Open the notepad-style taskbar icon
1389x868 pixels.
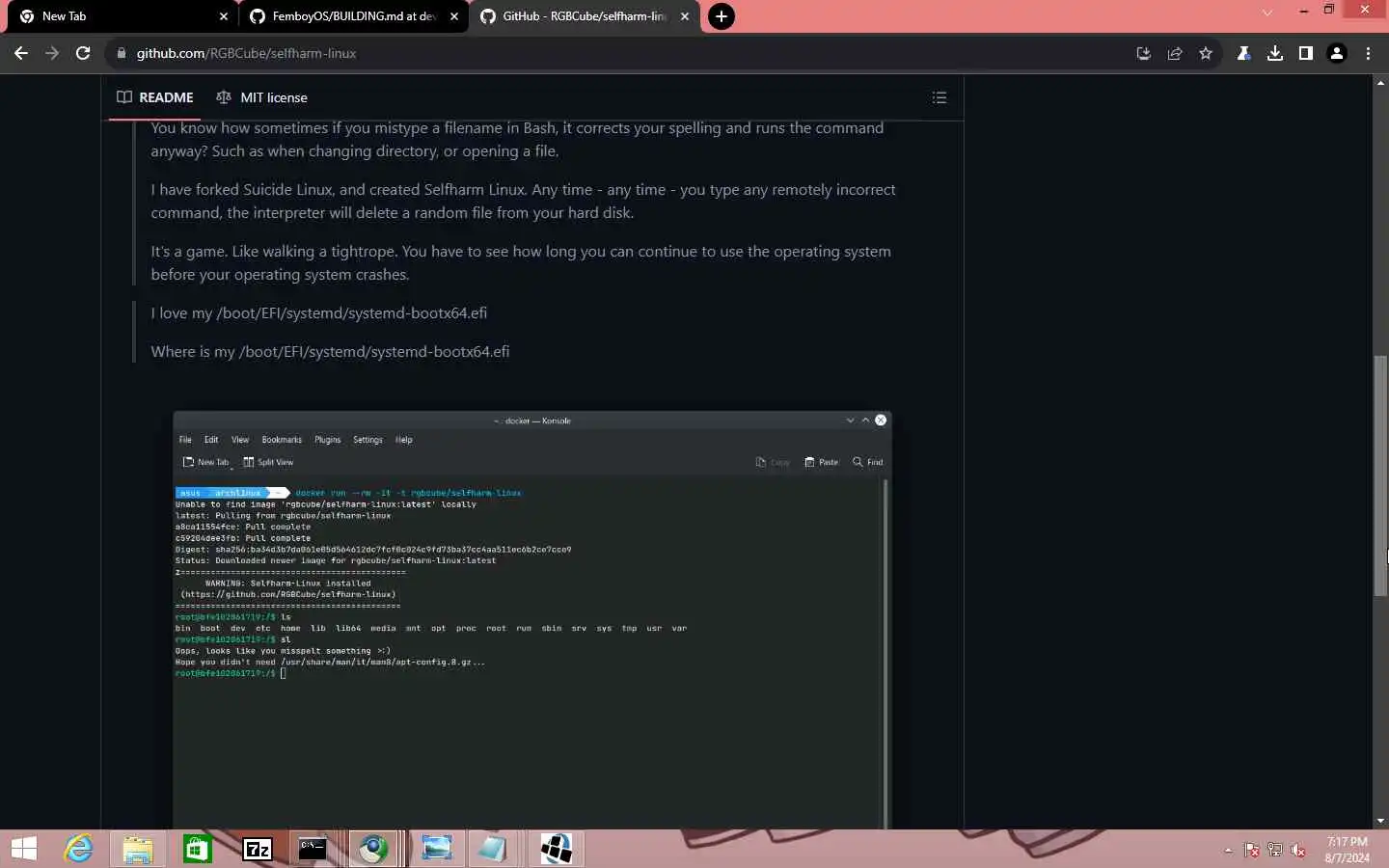point(492,849)
